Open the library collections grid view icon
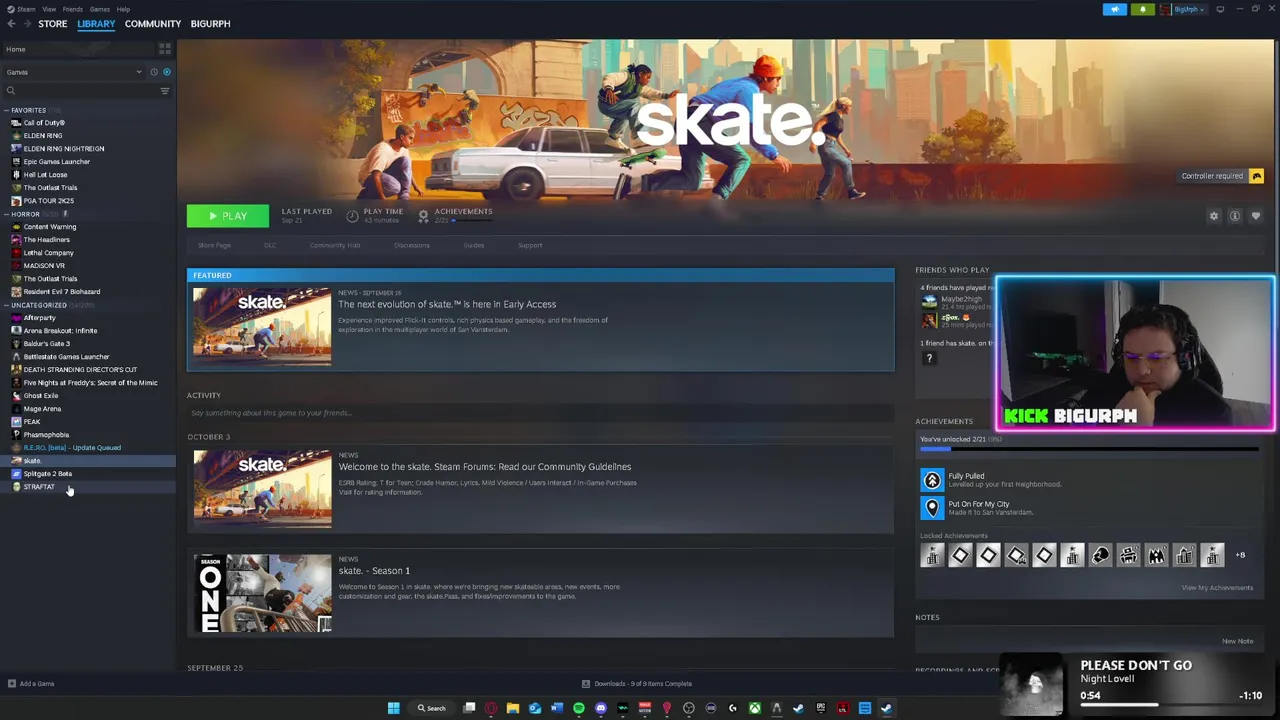Viewport: 1280px width, 720px height. click(165, 49)
